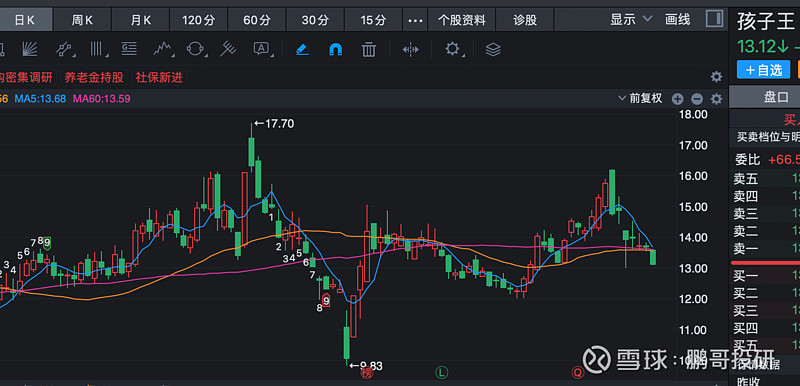Select the pitchfork rake drawing tool
800x386 pixels.
point(229,49)
